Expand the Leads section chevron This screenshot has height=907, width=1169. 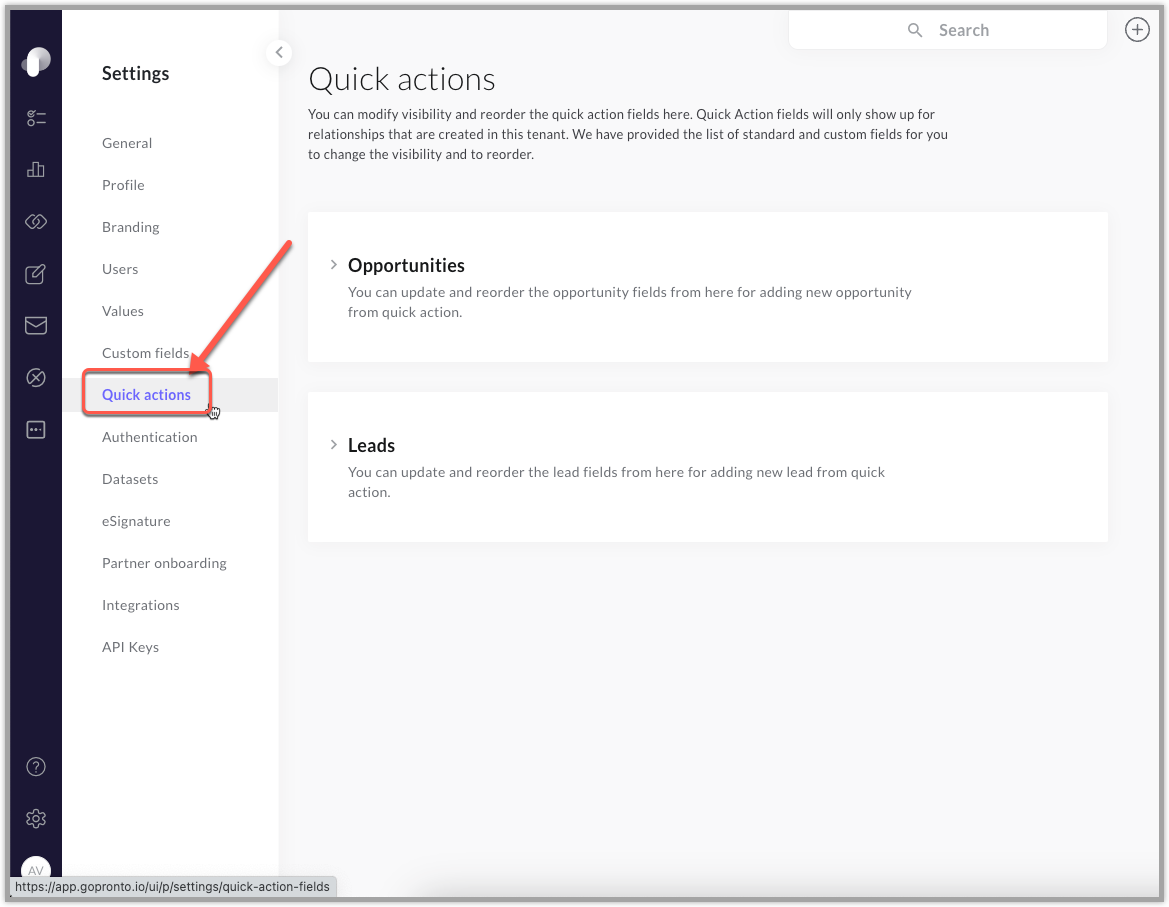333,445
